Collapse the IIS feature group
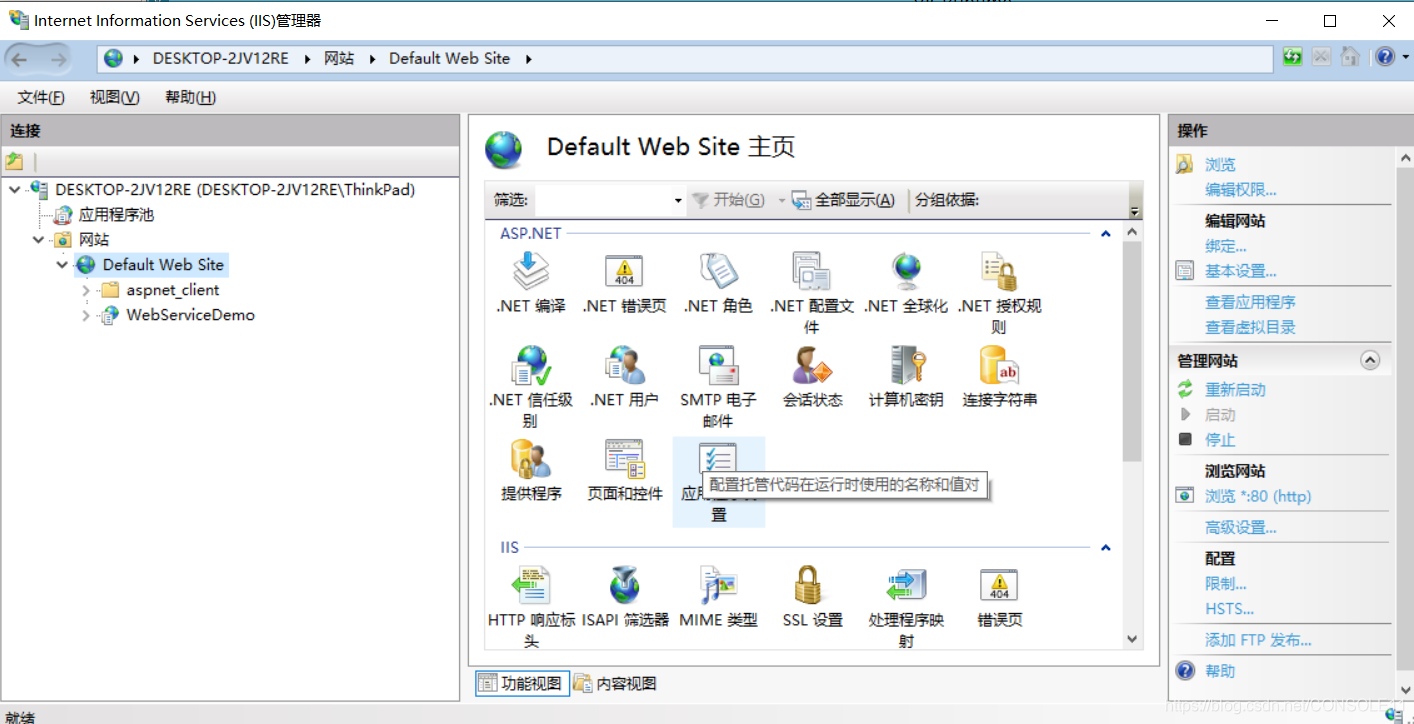 tap(1106, 548)
